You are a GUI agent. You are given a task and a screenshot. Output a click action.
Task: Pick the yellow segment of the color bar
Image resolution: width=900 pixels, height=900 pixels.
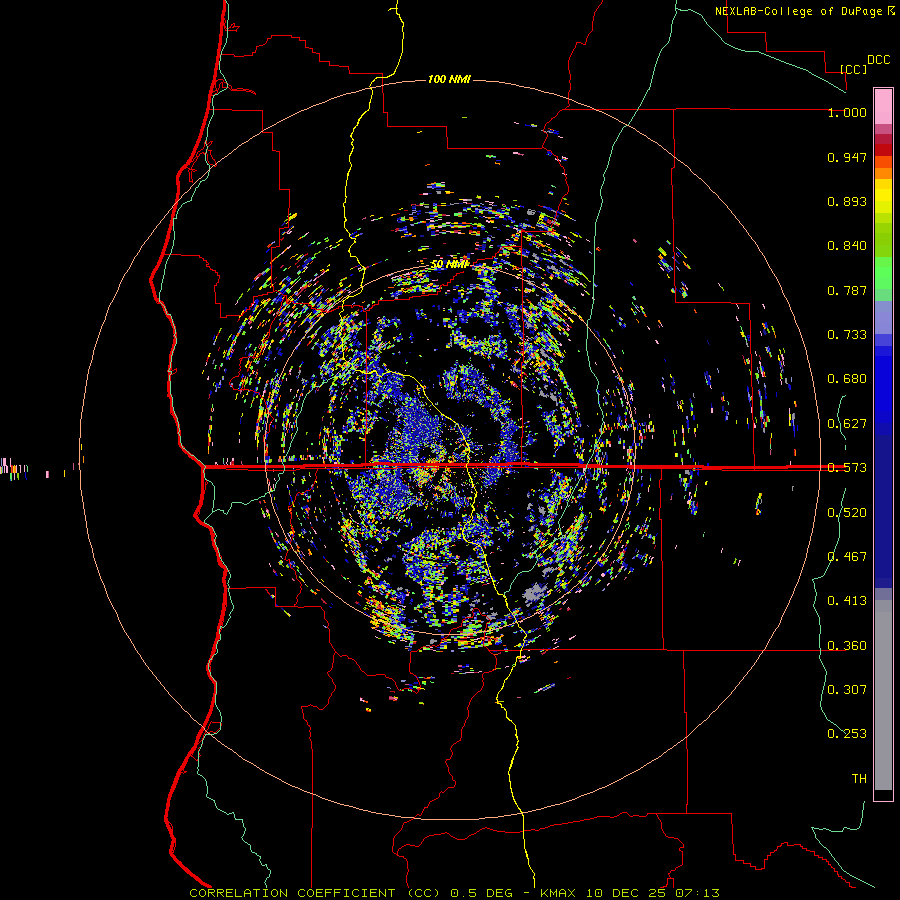pyautogui.click(x=883, y=196)
